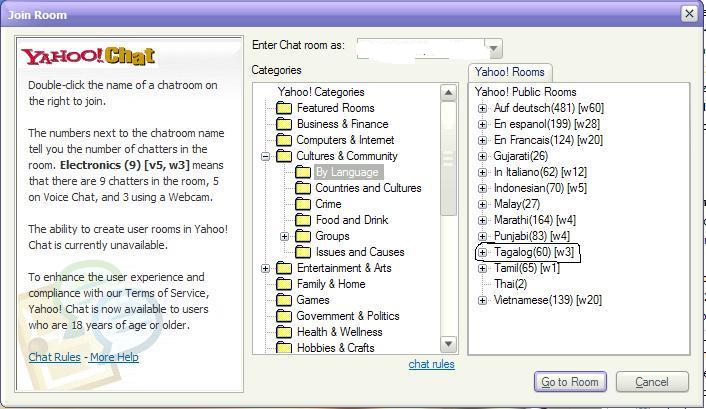Click the Cancel button
This screenshot has width=706, height=409.
click(x=652, y=382)
